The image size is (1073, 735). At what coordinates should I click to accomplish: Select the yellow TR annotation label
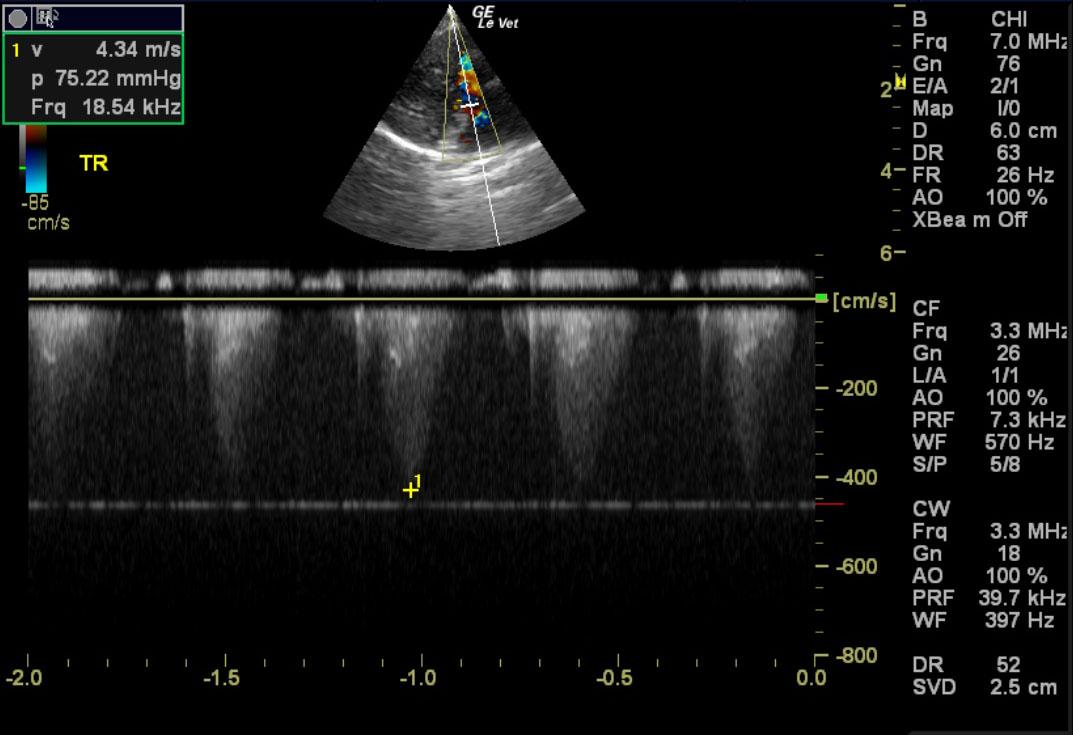(x=94, y=164)
